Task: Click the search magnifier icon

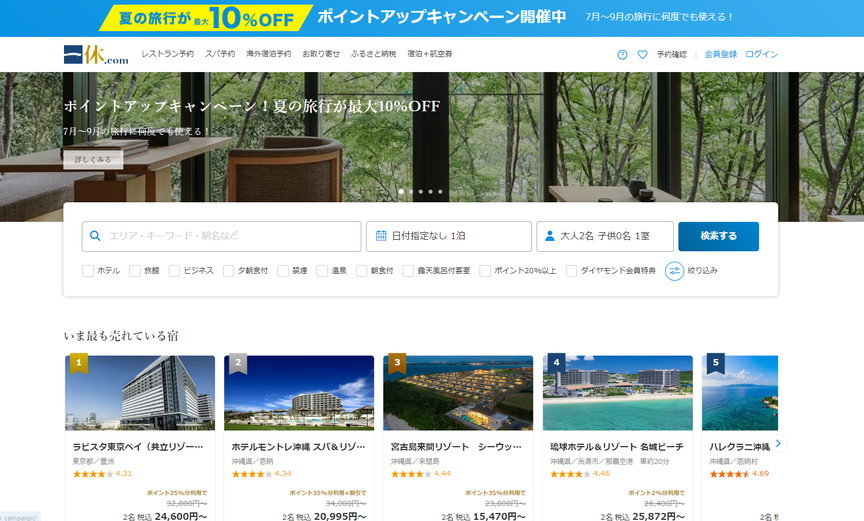Action: (95, 236)
